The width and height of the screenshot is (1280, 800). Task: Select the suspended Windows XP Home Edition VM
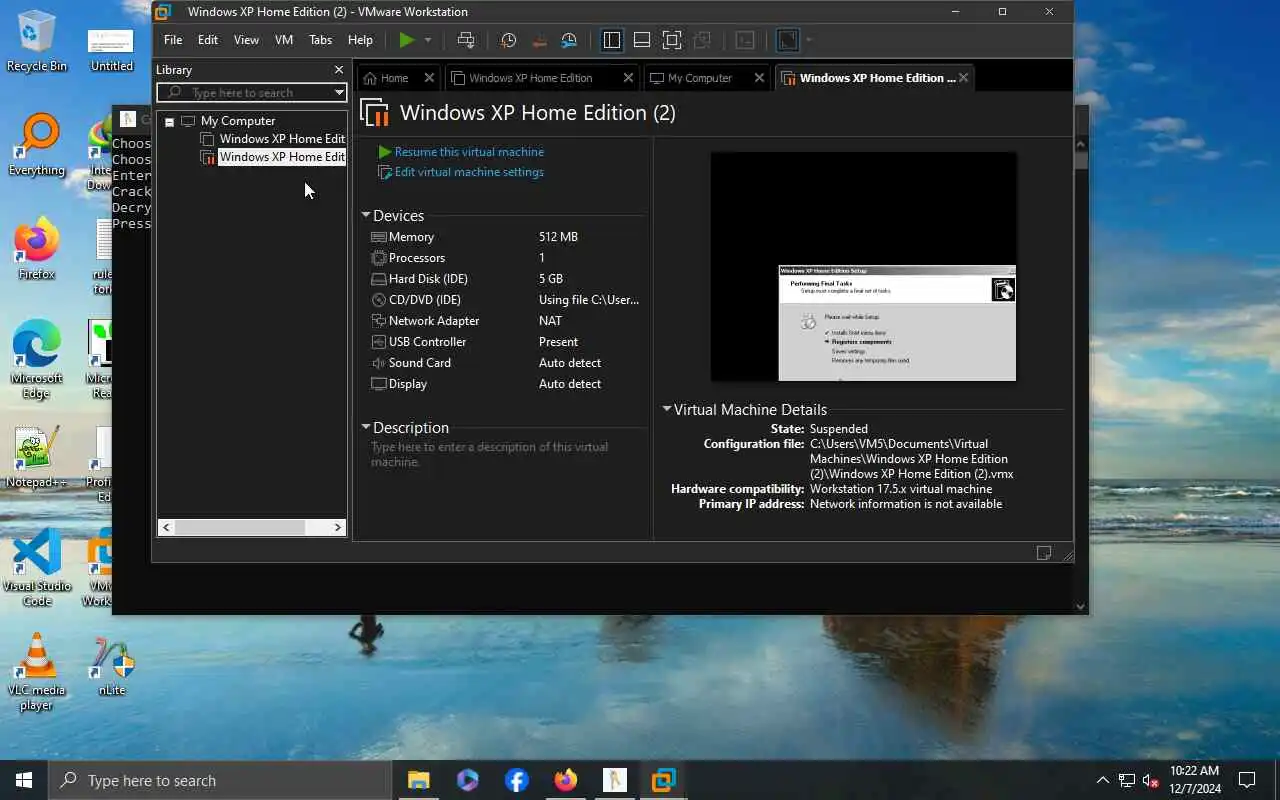[x=282, y=157]
